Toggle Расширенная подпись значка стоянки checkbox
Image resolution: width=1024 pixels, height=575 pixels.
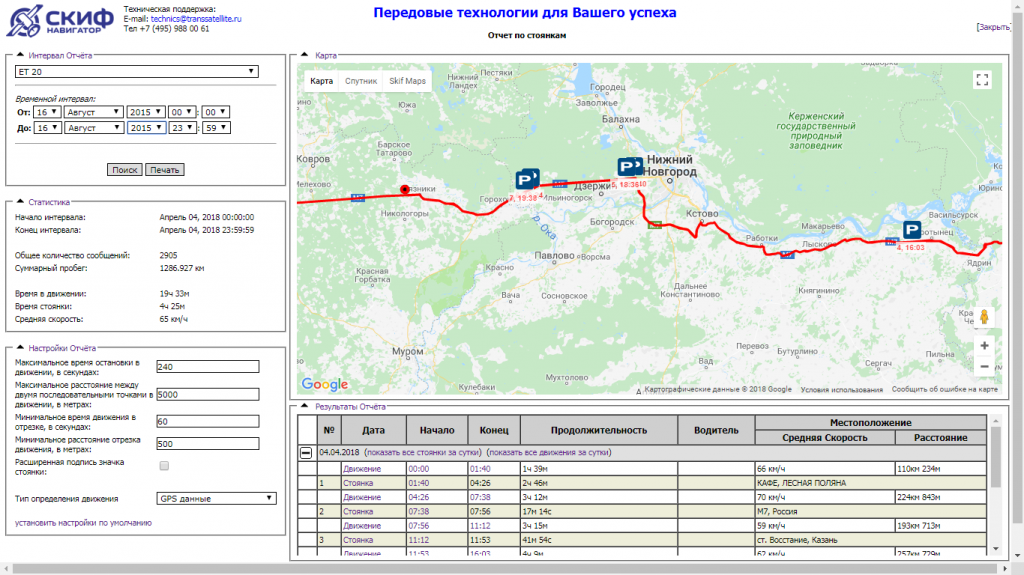[x=165, y=466]
